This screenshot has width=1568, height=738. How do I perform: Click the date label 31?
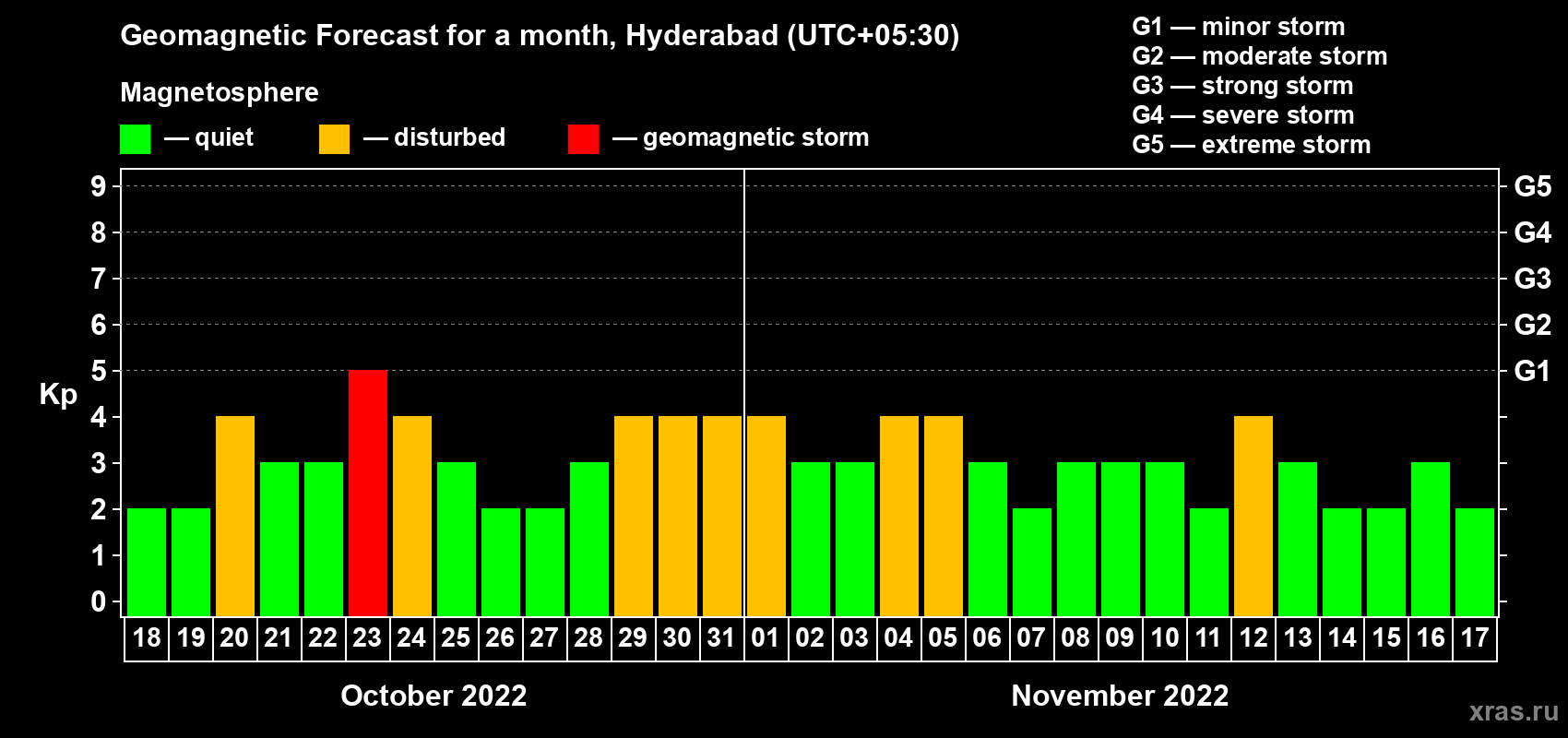pos(721,638)
